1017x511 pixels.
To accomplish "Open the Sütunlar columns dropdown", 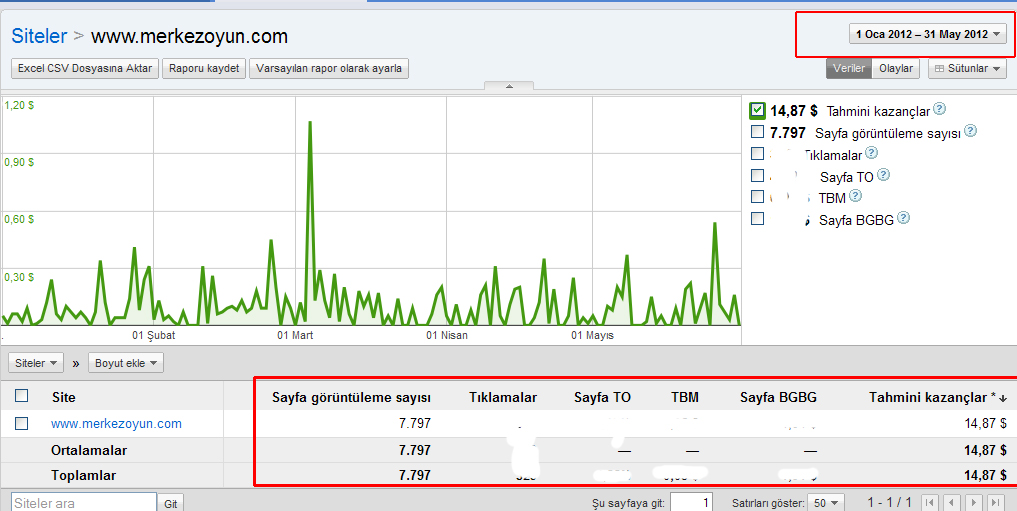I will pyautogui.click(x=967, y=68).
